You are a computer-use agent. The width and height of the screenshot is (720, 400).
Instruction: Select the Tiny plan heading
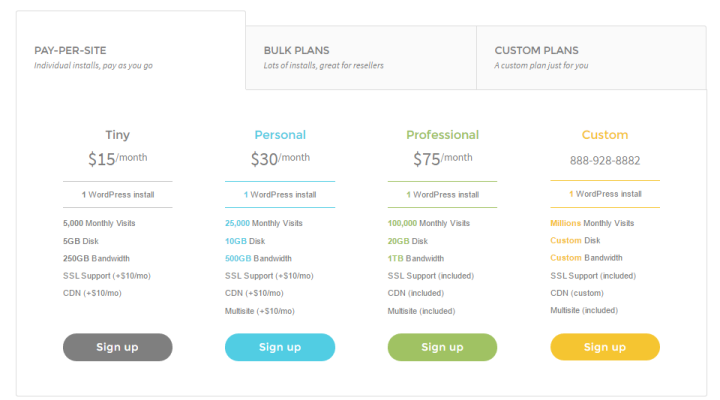(x=118, y=135)
